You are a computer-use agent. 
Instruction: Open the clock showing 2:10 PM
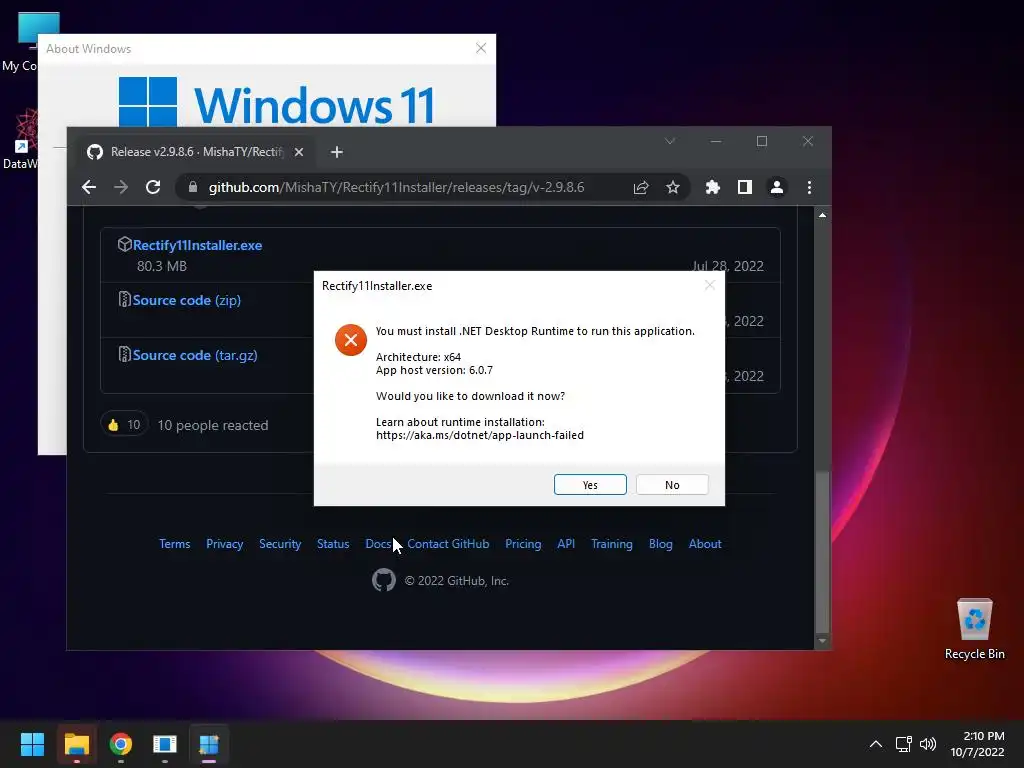click(977, 744)
